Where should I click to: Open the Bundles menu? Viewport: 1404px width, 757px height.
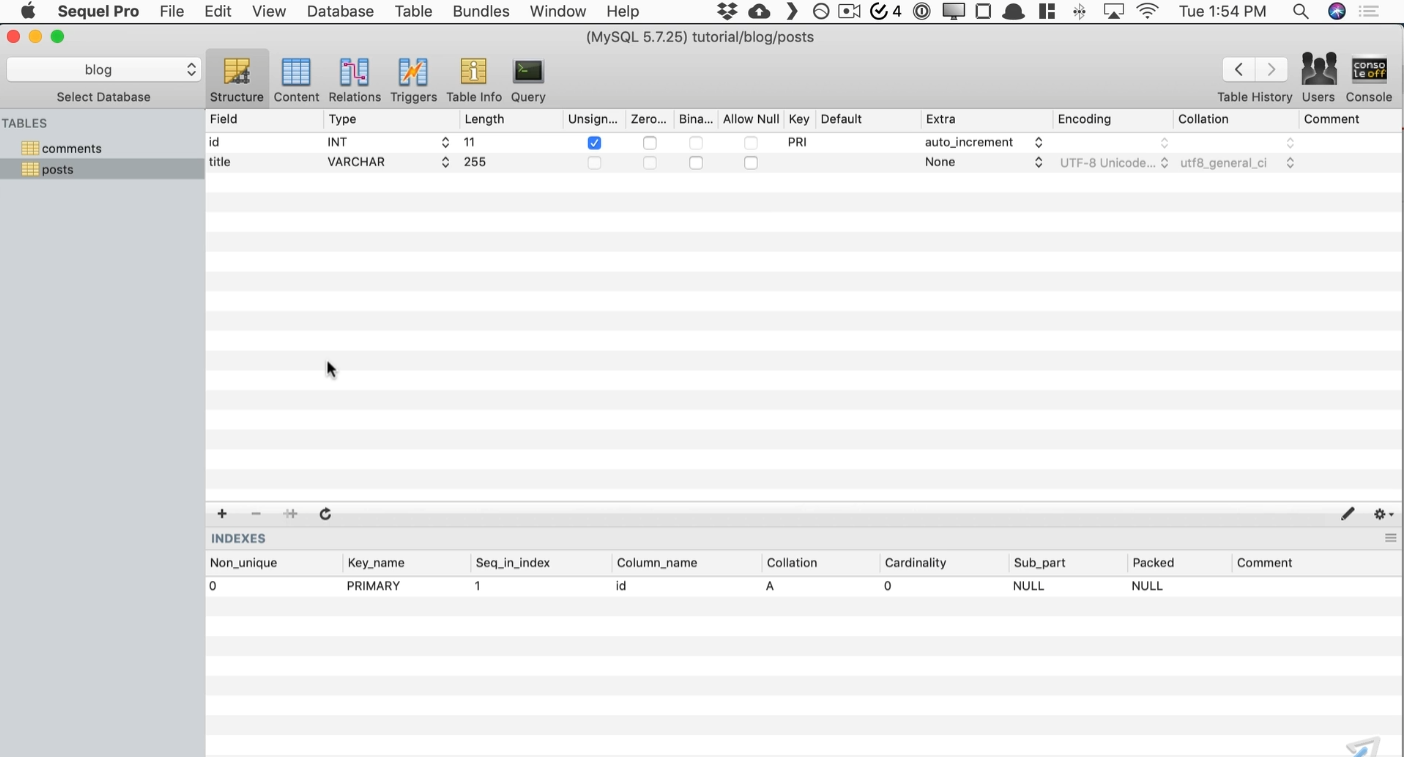[481, 11]
